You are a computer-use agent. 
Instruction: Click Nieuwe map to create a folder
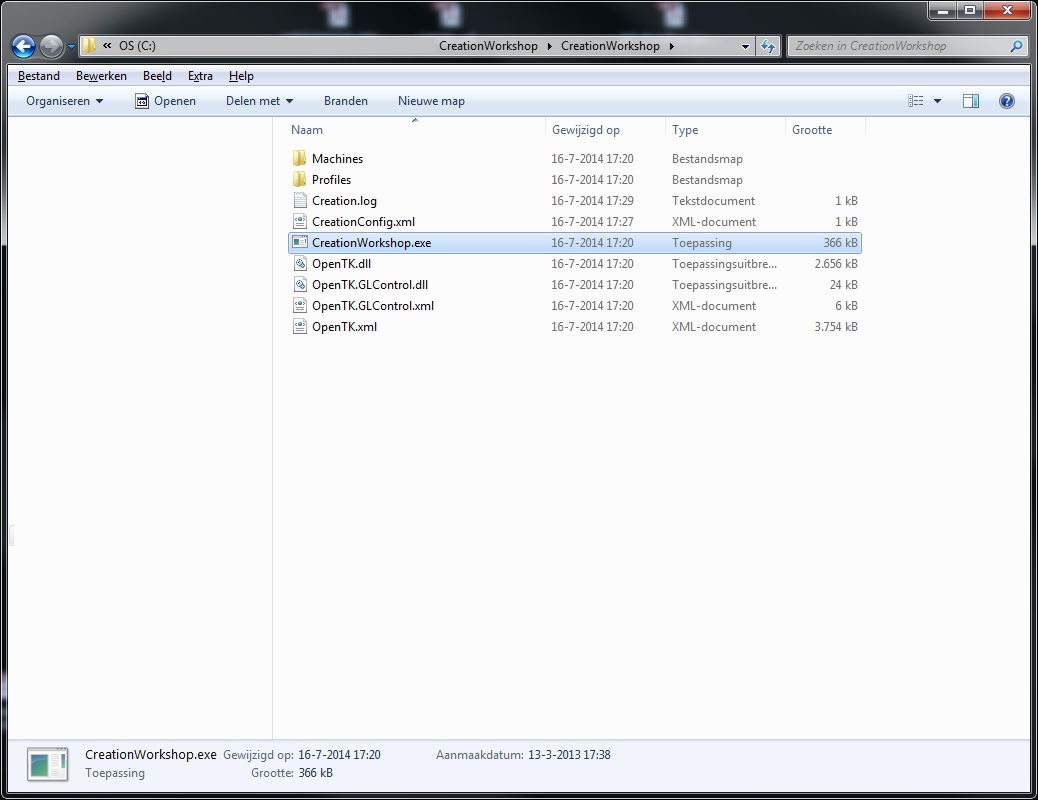coord(431,101)
